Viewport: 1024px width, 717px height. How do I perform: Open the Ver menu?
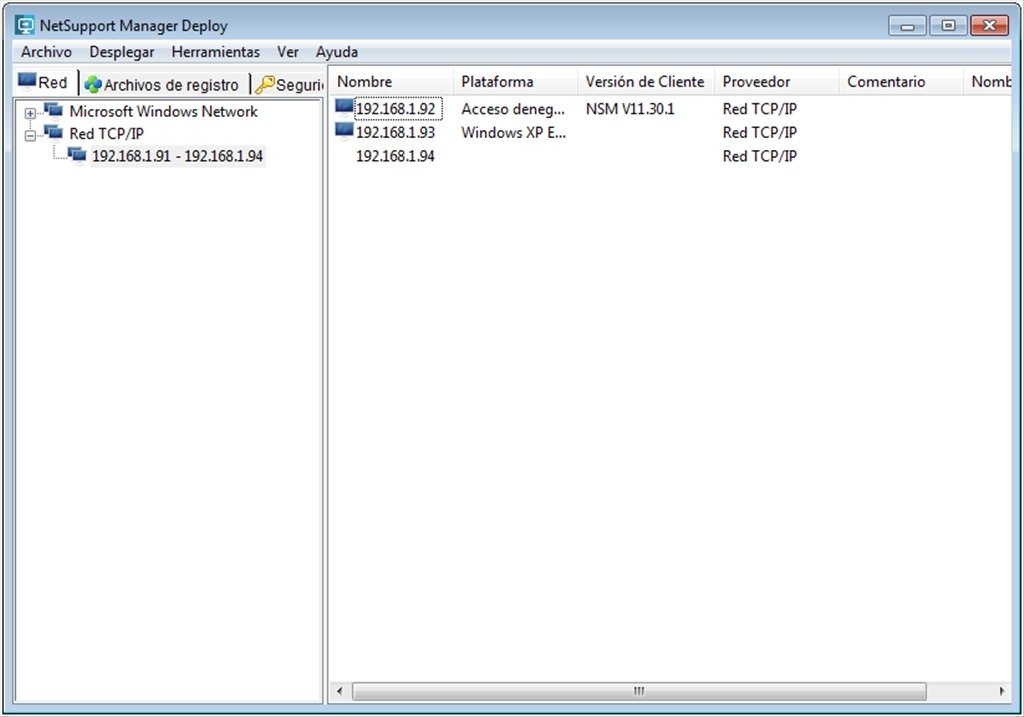coord(287,52)
